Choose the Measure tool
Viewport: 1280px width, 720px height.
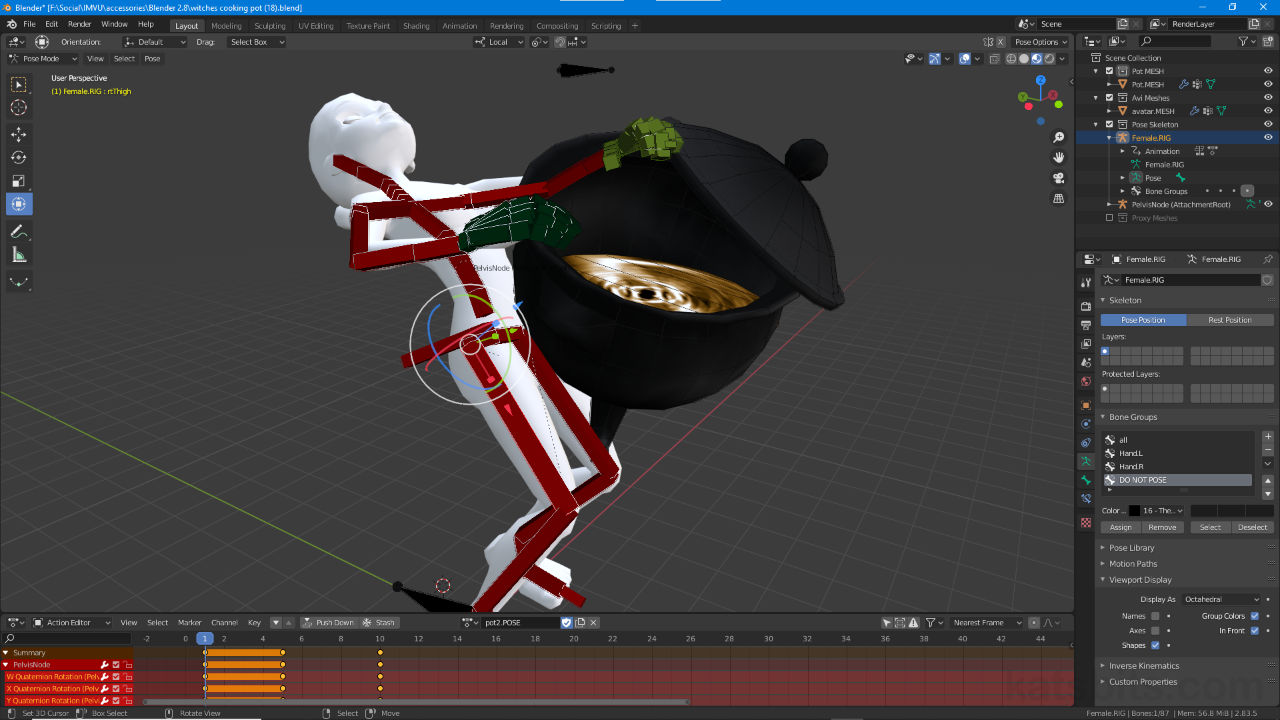(19, 255)
